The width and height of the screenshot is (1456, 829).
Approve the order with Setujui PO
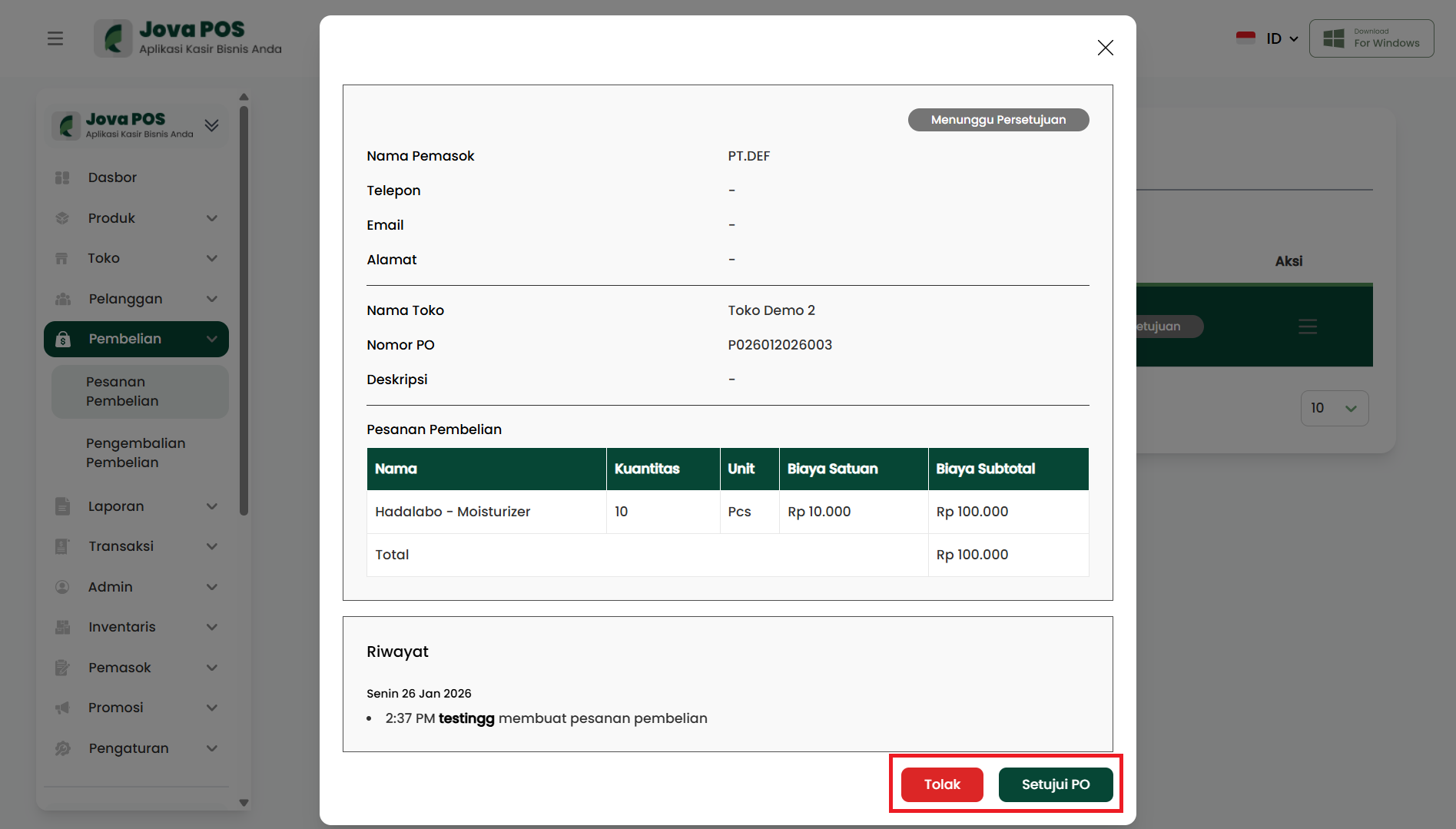click(x=1055, y=784)
